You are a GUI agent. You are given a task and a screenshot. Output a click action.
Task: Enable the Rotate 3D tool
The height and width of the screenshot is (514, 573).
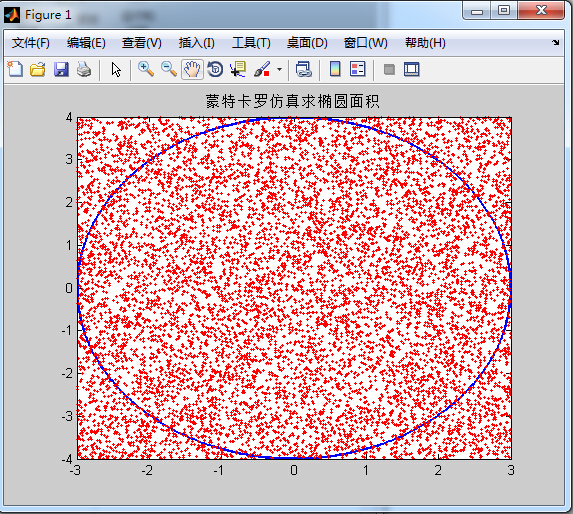[215, 69]
